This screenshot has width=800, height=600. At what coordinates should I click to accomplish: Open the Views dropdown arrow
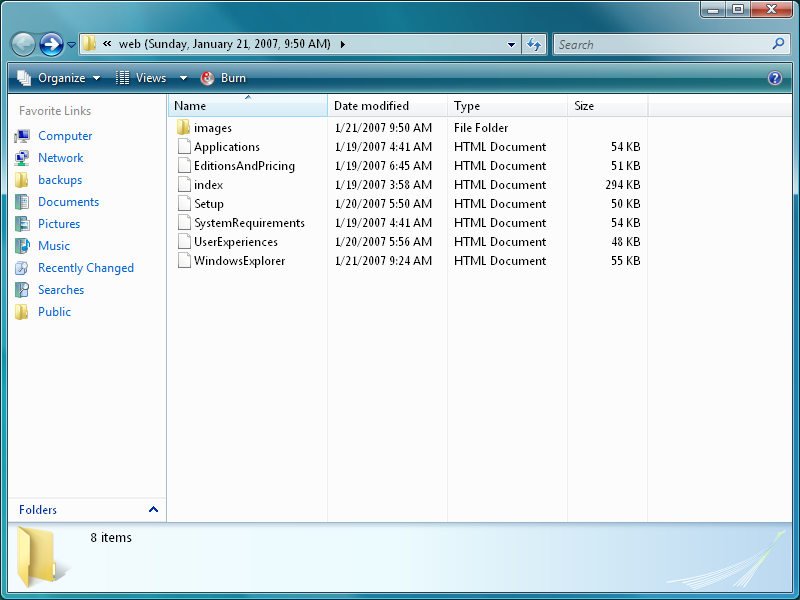click(183, 78)
